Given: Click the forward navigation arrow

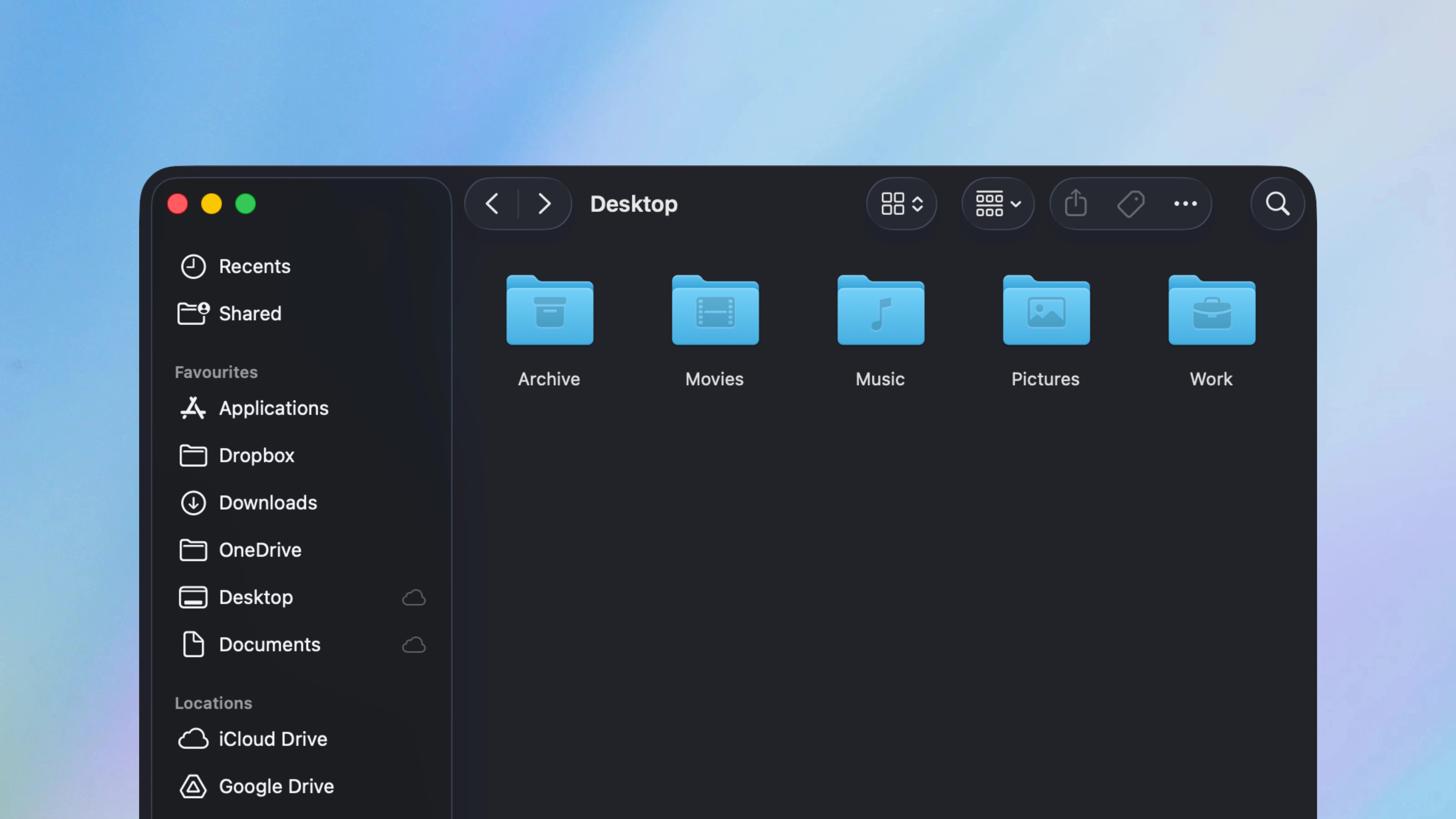Looking at the screenshot, I should [544, 204].
